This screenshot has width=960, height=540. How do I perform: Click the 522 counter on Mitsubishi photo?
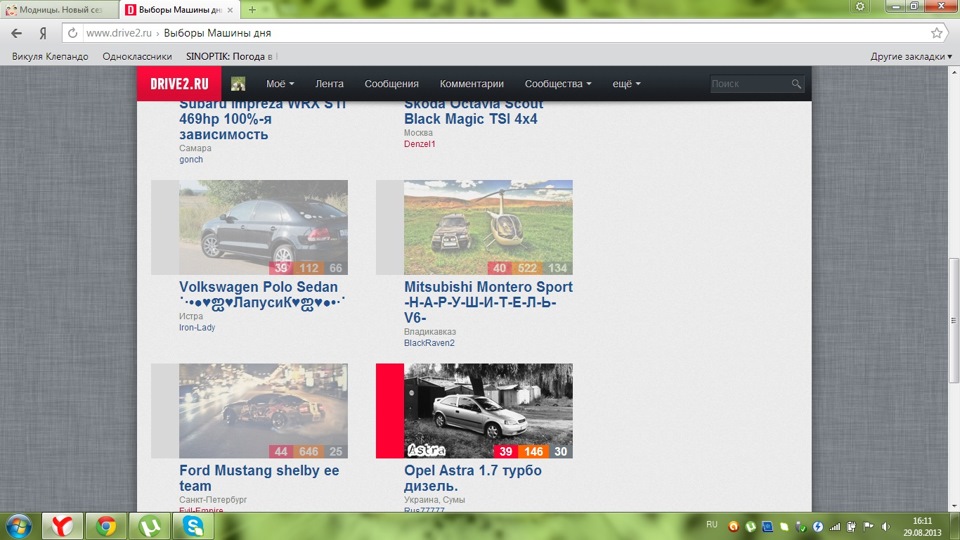tap(527, 268)
